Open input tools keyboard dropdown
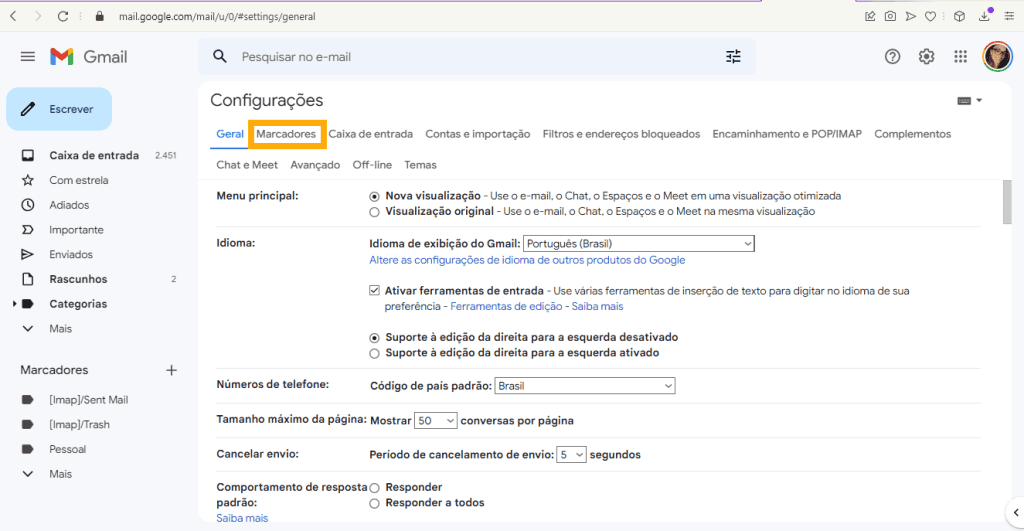 pos(970,101)
